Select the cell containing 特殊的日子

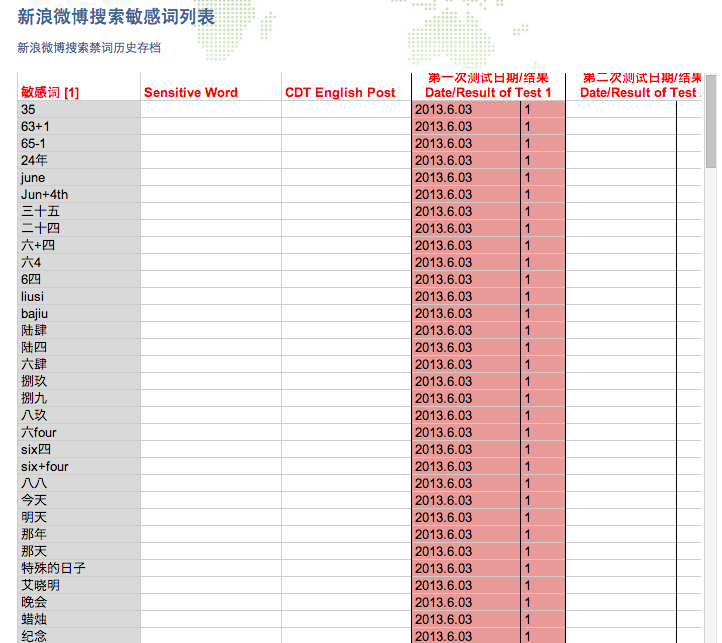(79, 569)
